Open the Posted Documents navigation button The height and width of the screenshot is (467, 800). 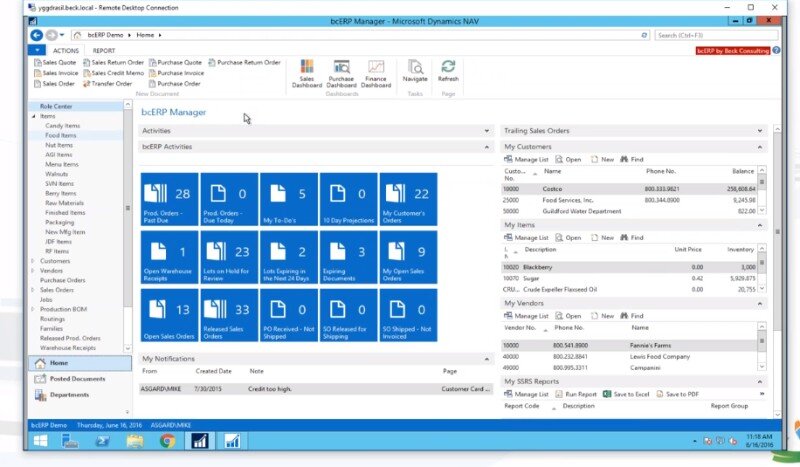[x=77, y=379]
